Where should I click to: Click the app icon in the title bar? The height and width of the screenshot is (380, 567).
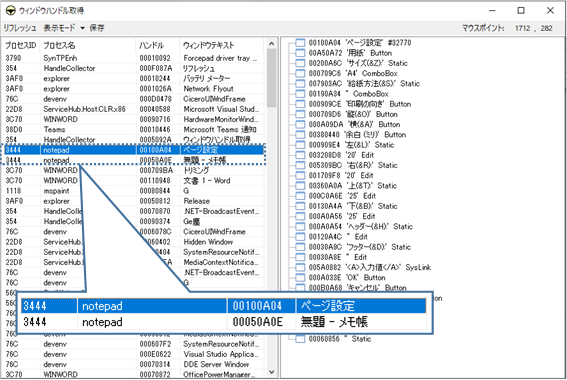(10, 10)
